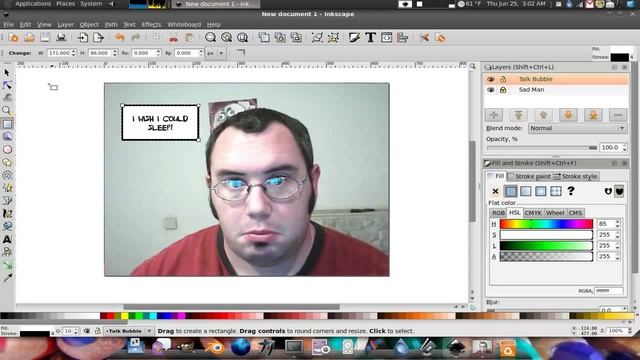
Task: Click the add new layer button
Action: pyautogui.click(x=493, y=115)
